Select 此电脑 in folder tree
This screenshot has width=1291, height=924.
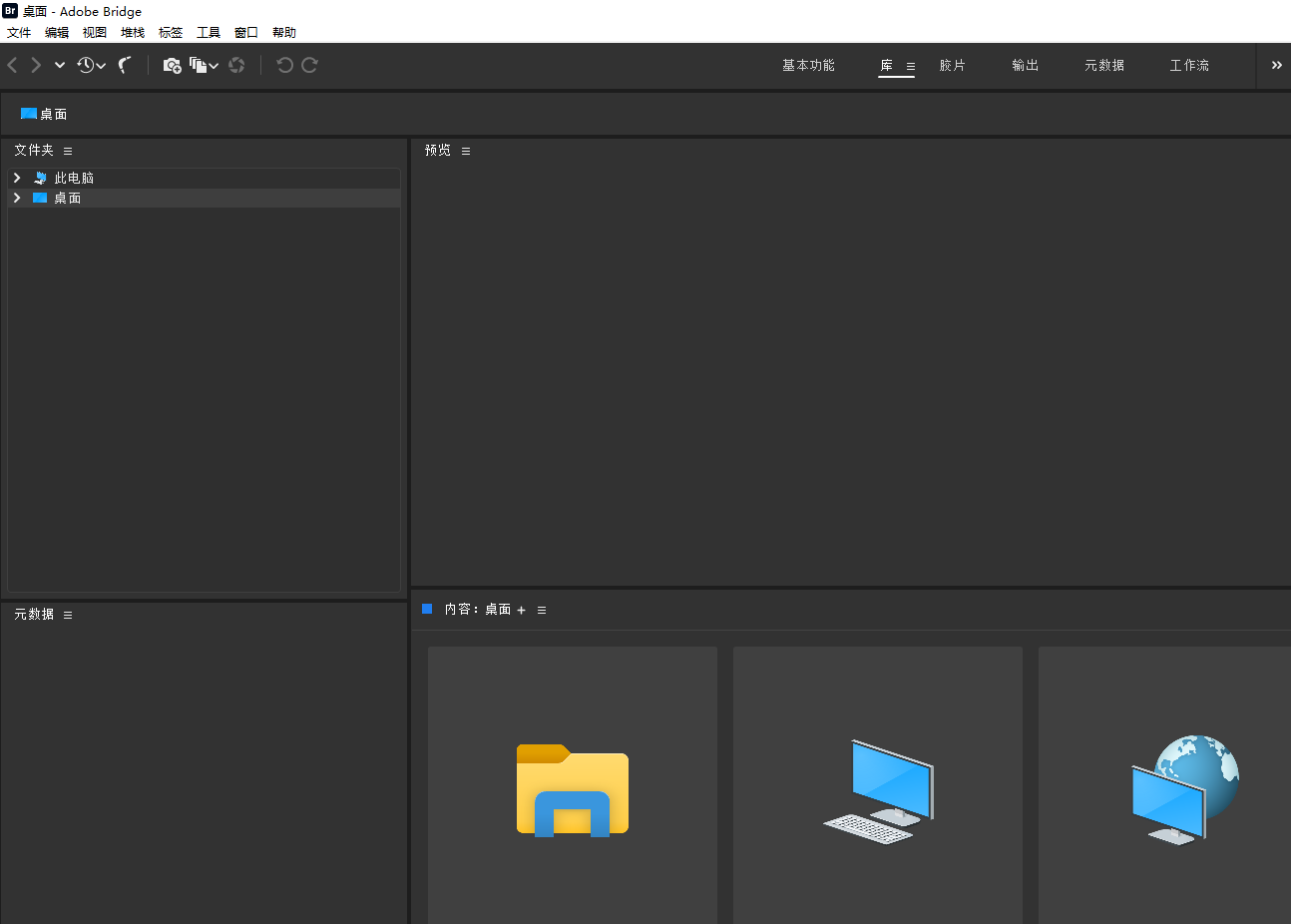[x=74, y=178]
